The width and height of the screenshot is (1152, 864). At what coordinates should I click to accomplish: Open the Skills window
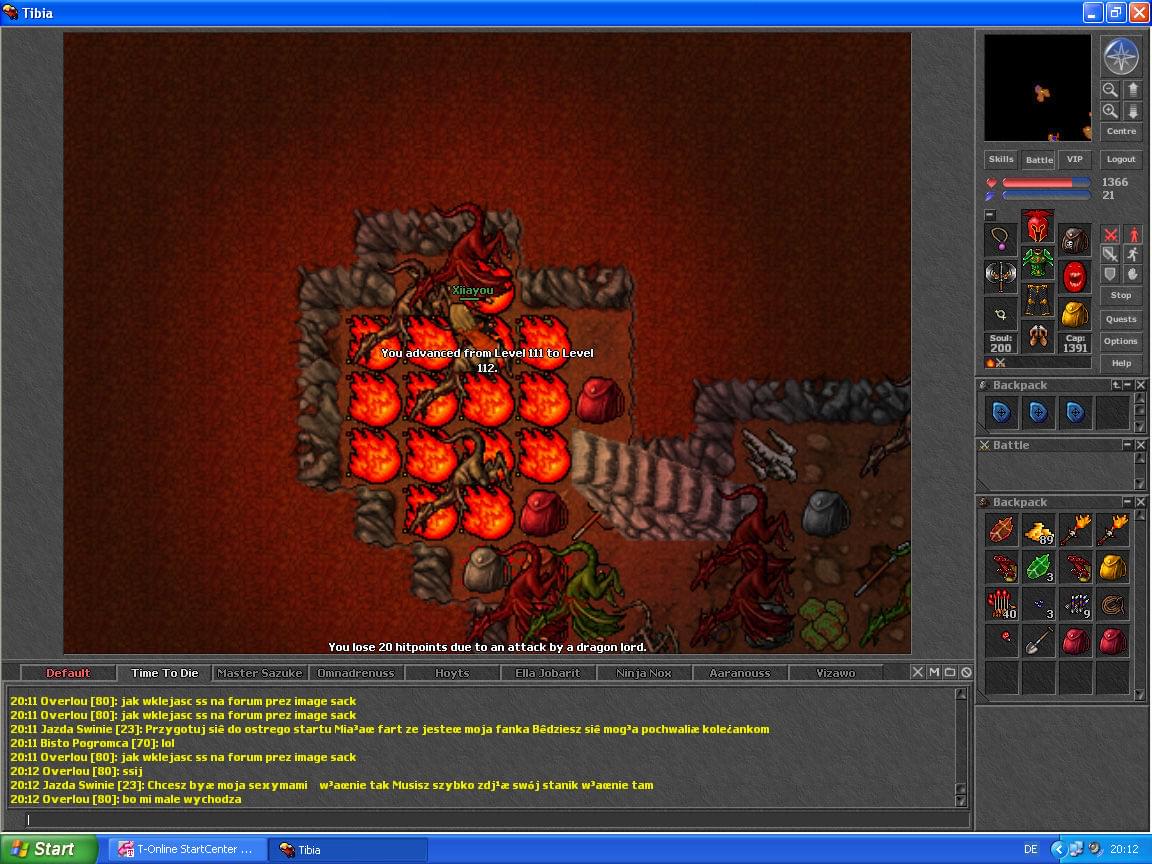[1001, 159]
